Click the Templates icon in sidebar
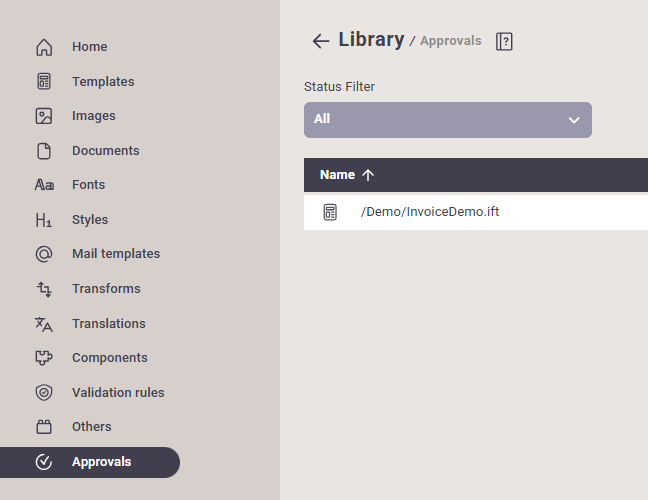The image size is (648, 500). (43, 82)
